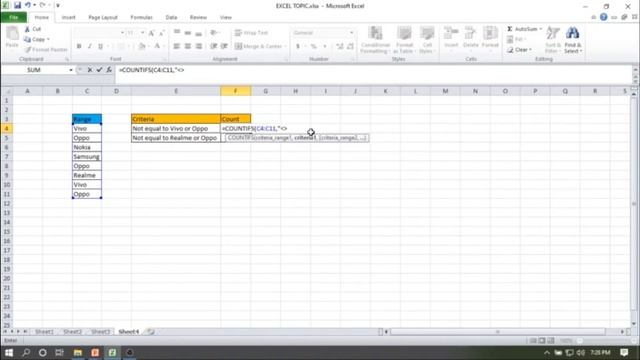Select the Sheet1 worksheet tab
Image resolution: width=640 pixels, height=360 pixels.
coord(44,331)
